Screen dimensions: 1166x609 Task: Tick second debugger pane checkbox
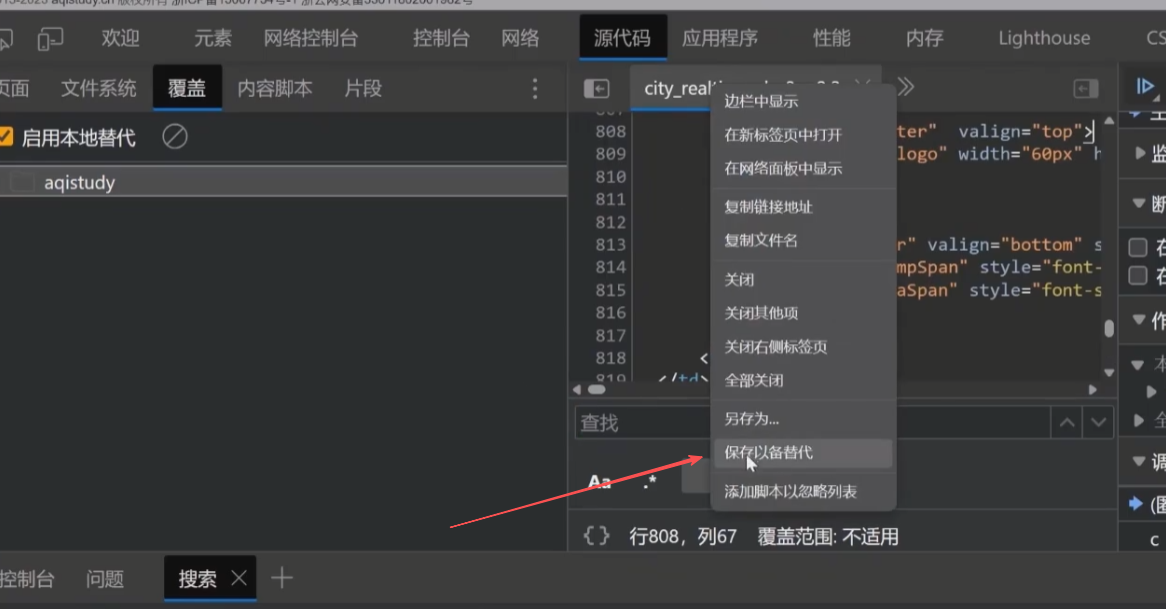tap(1138, 276)
